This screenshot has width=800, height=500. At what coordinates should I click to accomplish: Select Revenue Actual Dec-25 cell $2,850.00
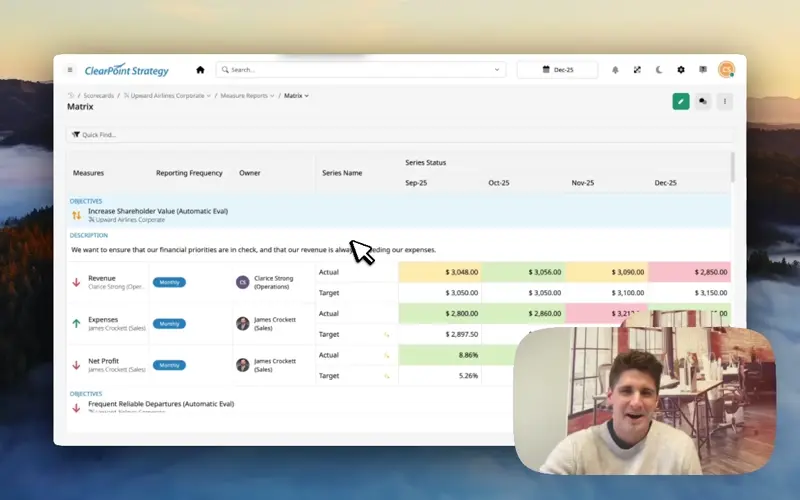click(689, 272)
